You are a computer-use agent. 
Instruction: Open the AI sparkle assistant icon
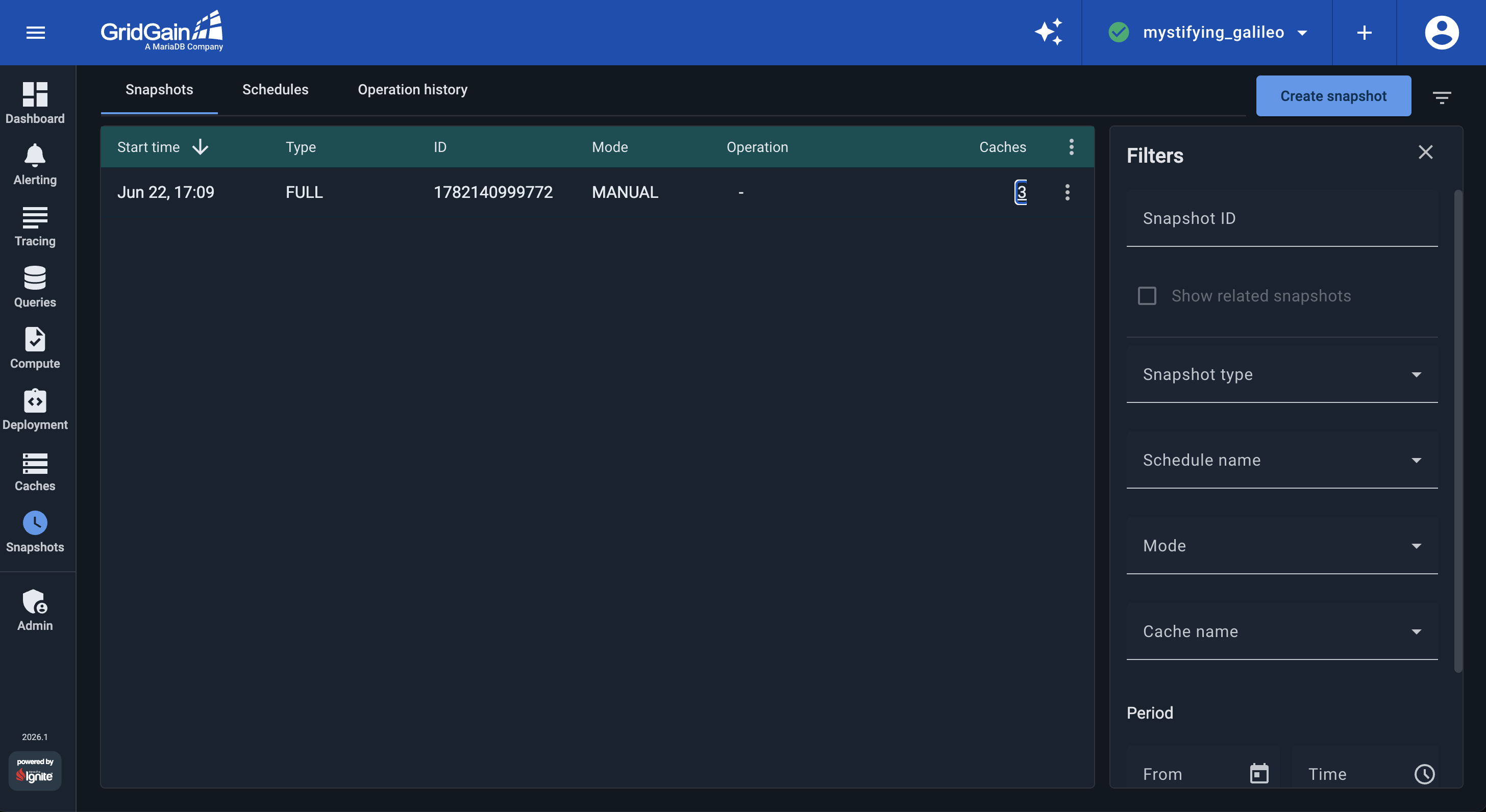coord(1048,32)
